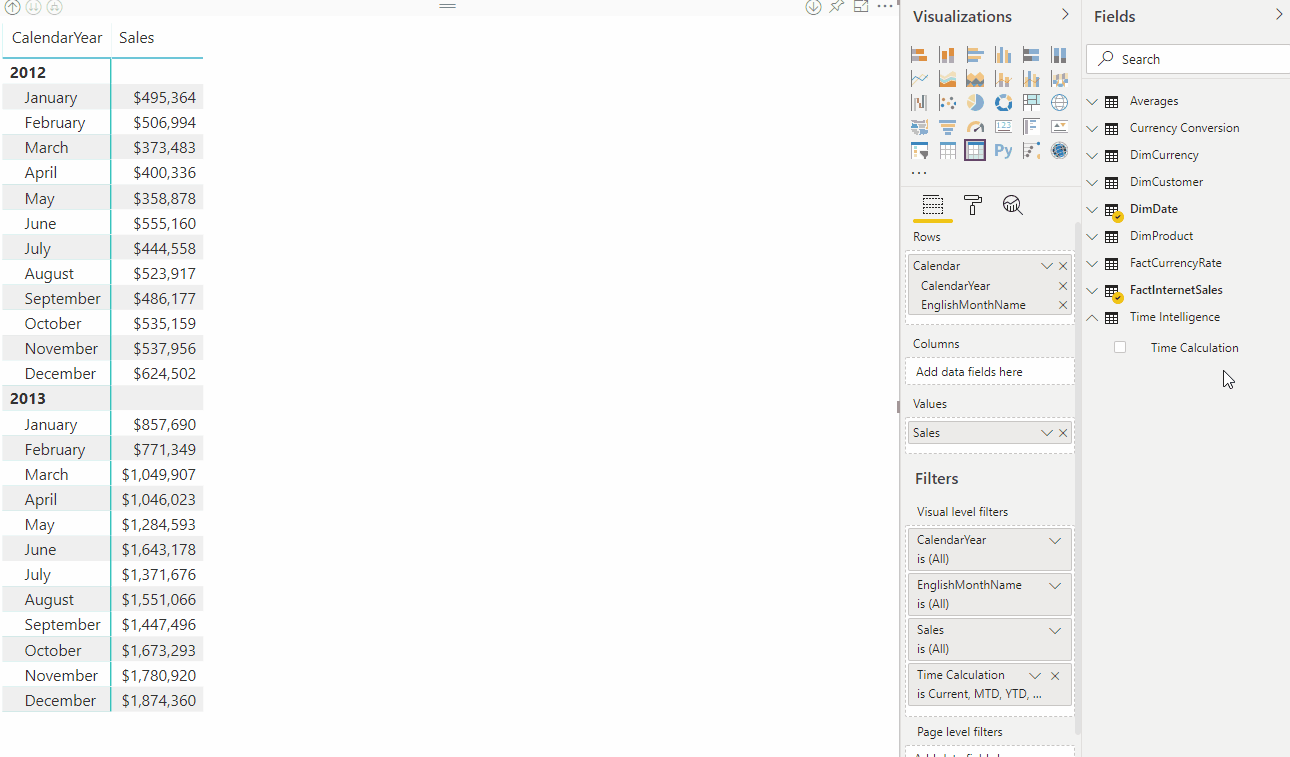Check the Time Calculation field checkbox

[x=1119, y=347]
